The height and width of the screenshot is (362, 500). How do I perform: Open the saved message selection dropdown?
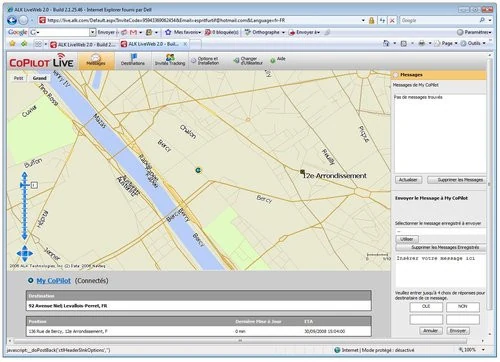click(x=440, y=231)
